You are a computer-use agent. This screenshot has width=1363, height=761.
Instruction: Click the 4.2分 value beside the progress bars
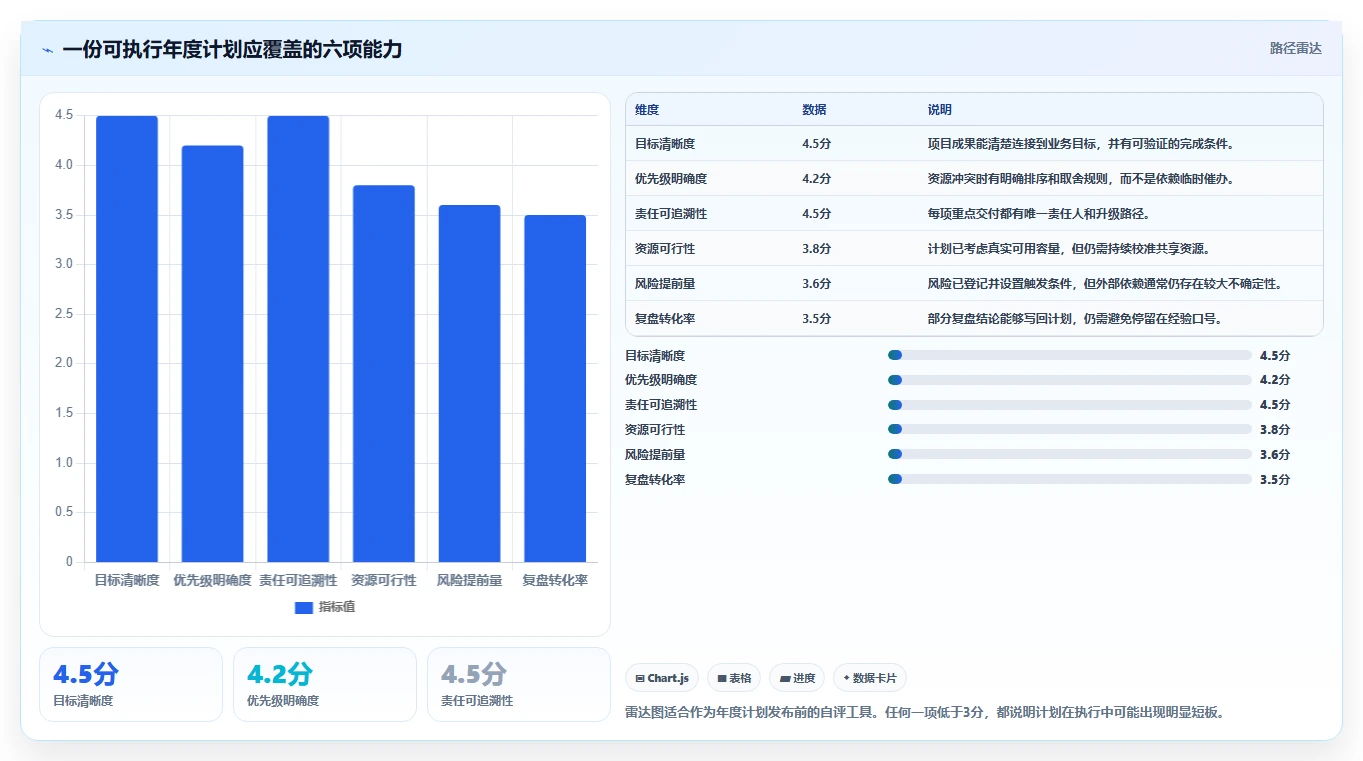tap(1275, 380)
